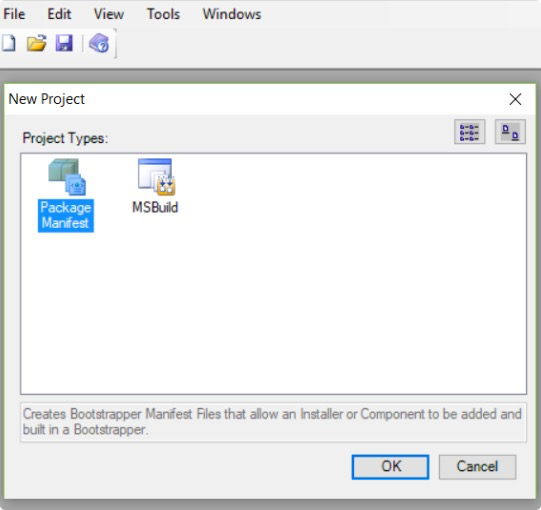Screen dimensions: 541x510
Task: Open the Tools menu
Action: tap(164, 14)
